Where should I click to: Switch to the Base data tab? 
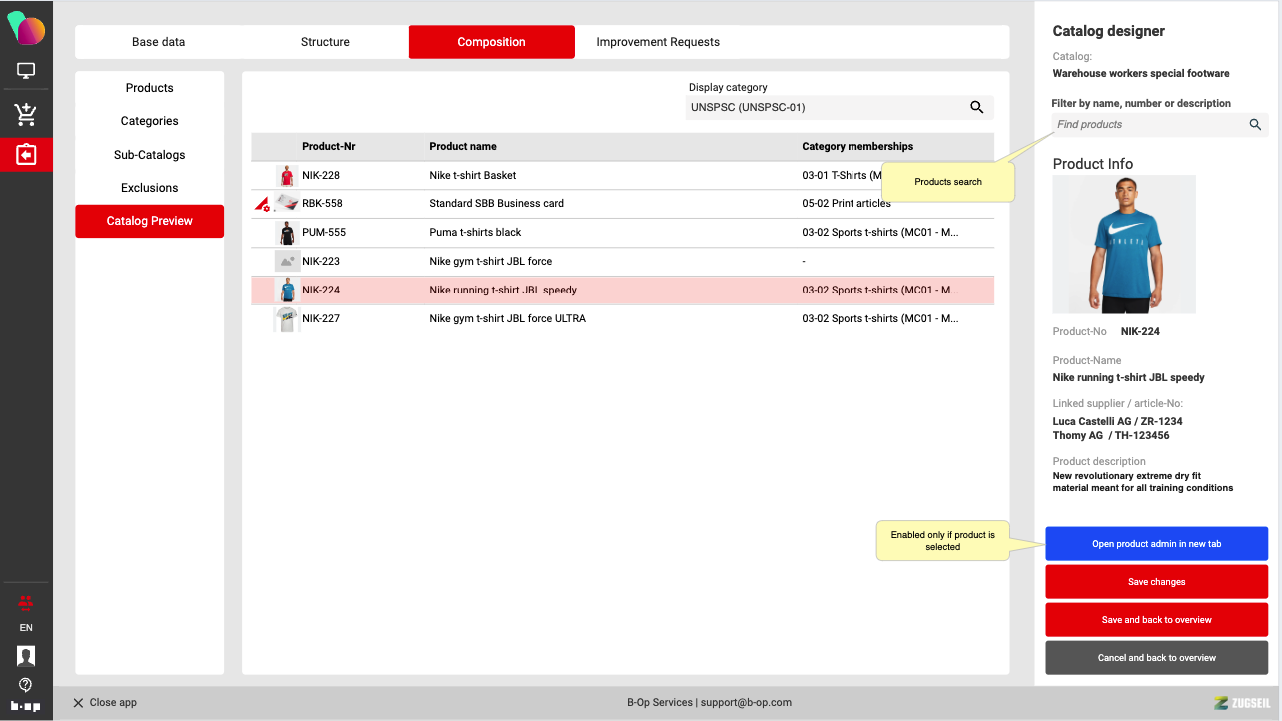[x=158, y=42]
